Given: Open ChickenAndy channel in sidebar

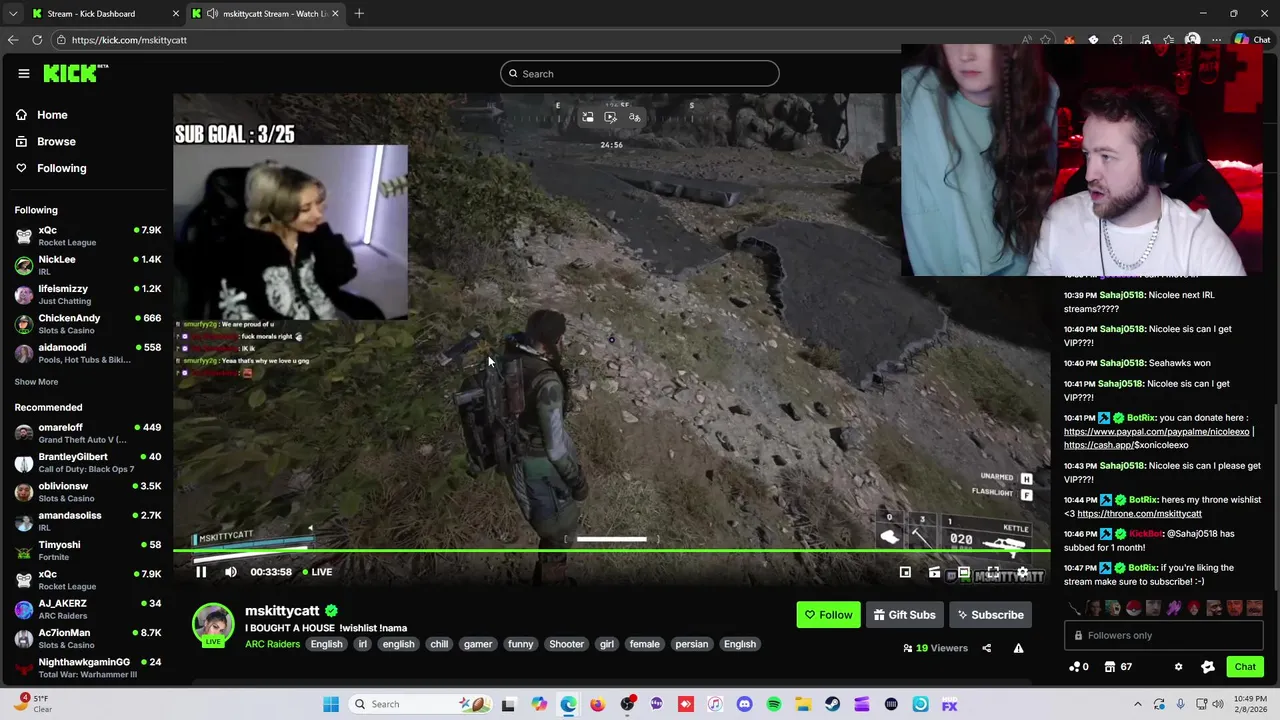Looking at the screenshot, I should (x=88, y=323).
